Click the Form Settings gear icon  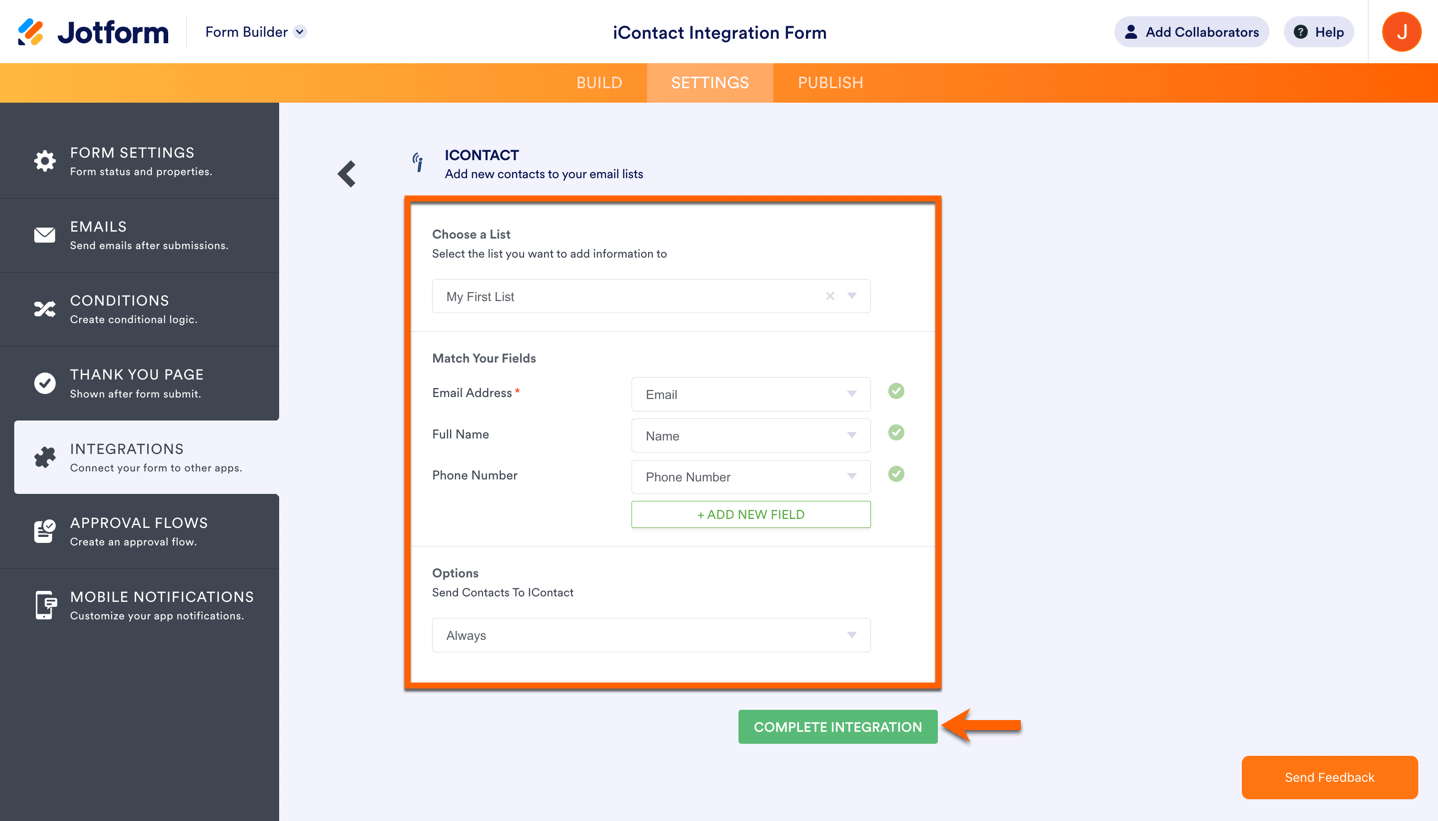click(x=45, y=161)
